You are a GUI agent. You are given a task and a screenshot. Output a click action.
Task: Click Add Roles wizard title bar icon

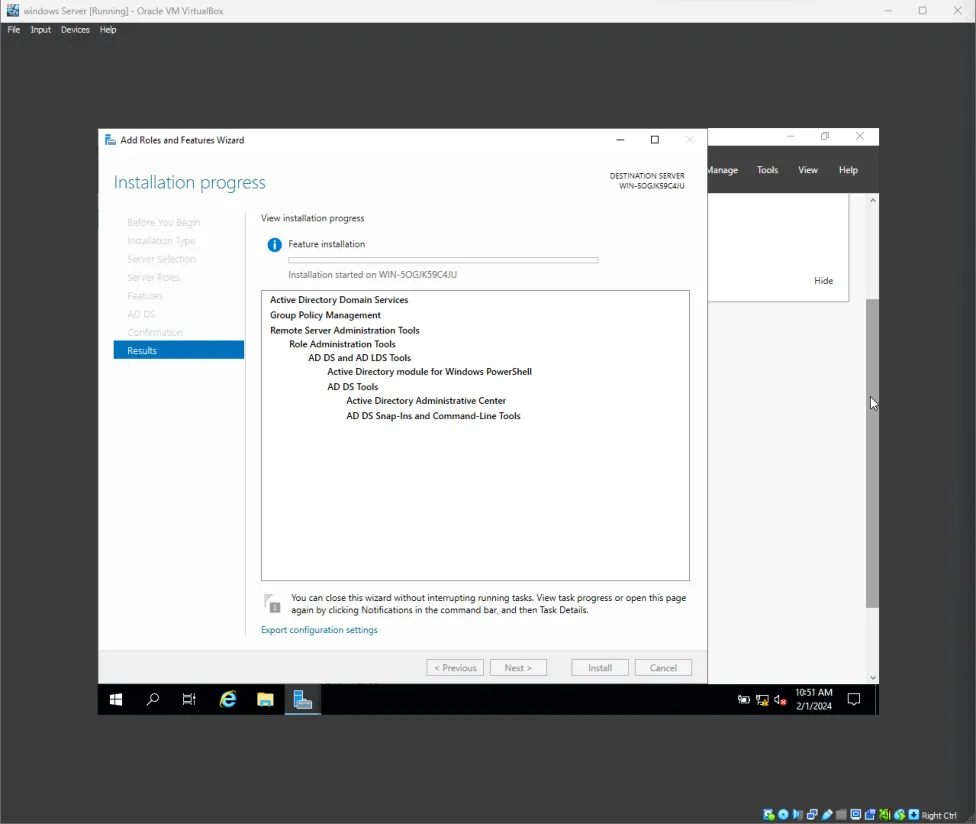click(110, 140)
